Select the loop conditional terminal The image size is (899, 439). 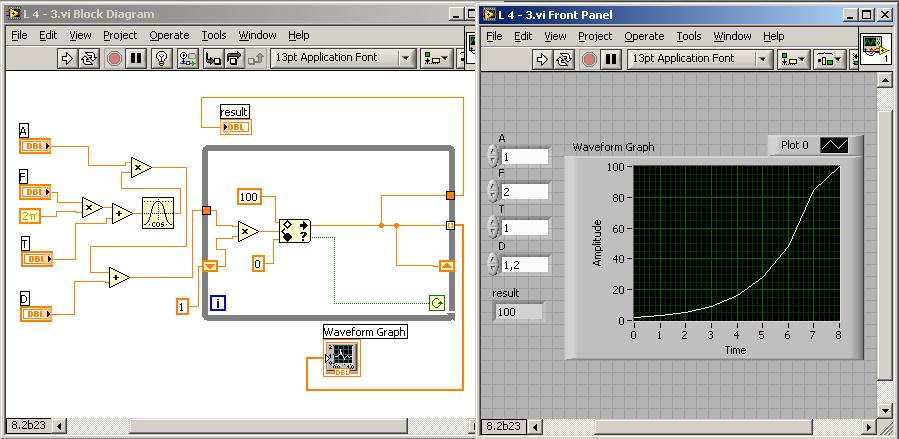tap(437, 303)
